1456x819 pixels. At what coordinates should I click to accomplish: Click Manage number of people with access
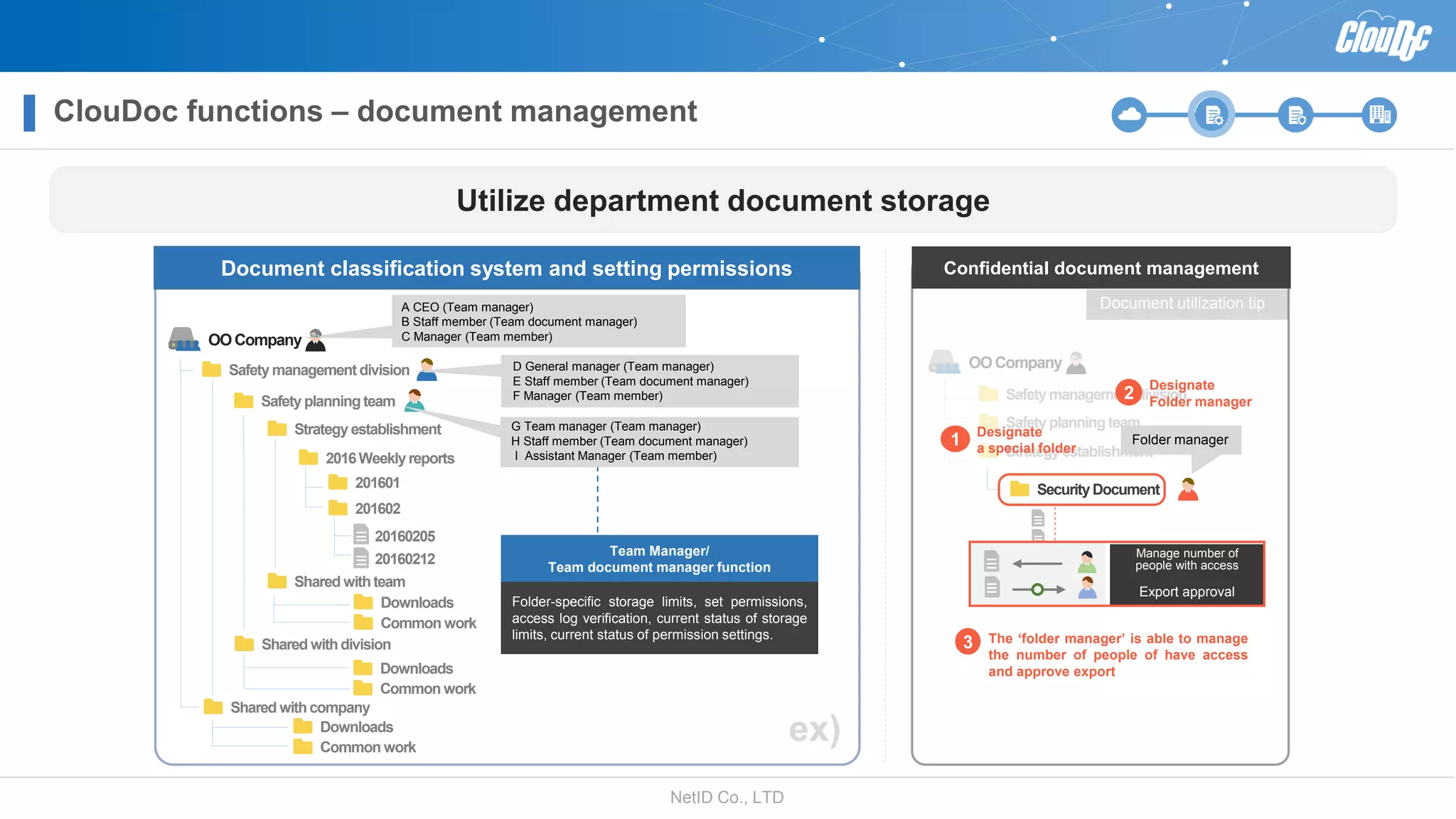click(x=1187, y=559)
